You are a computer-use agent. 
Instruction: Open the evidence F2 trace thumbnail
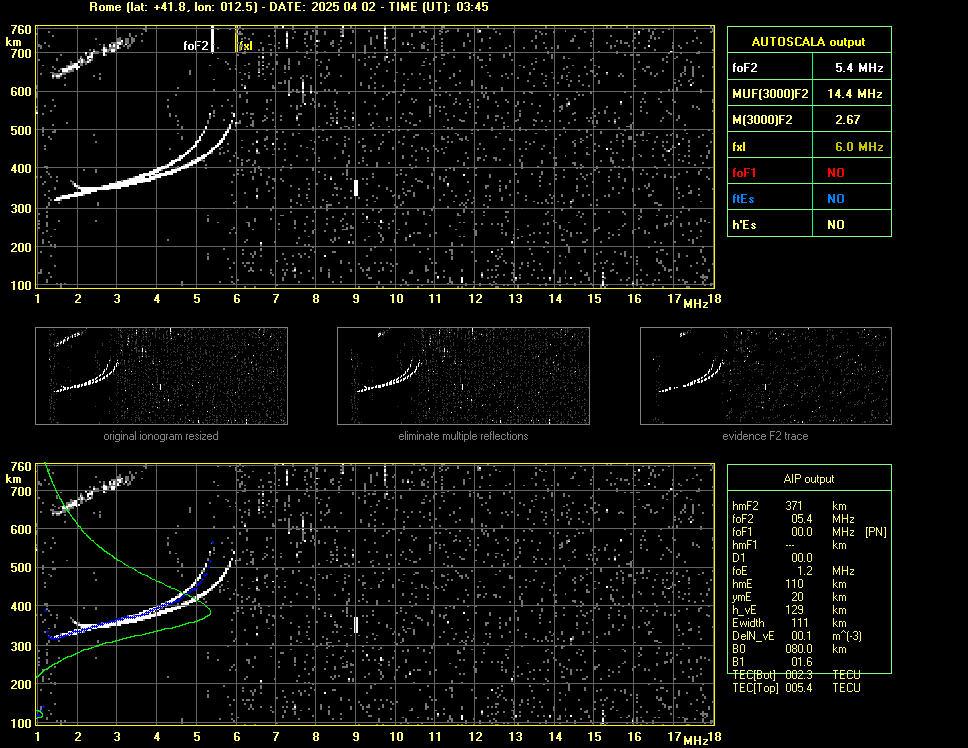pyautogui.click(x=766, y=376)
